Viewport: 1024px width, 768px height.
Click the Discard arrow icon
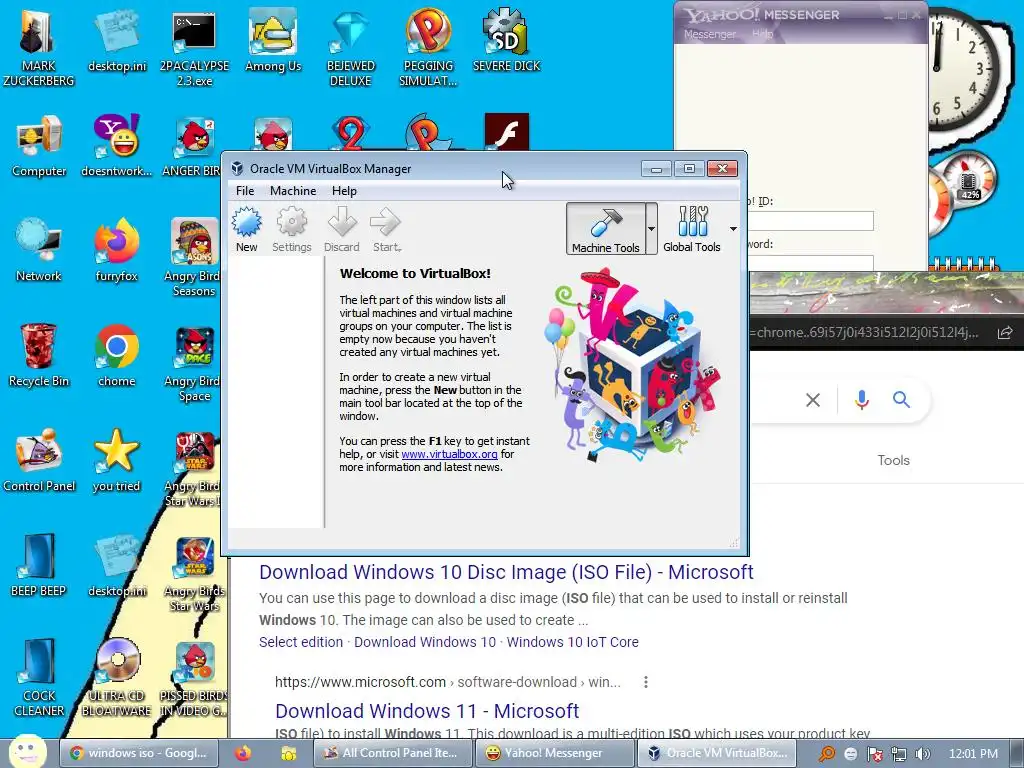[342, 229]
